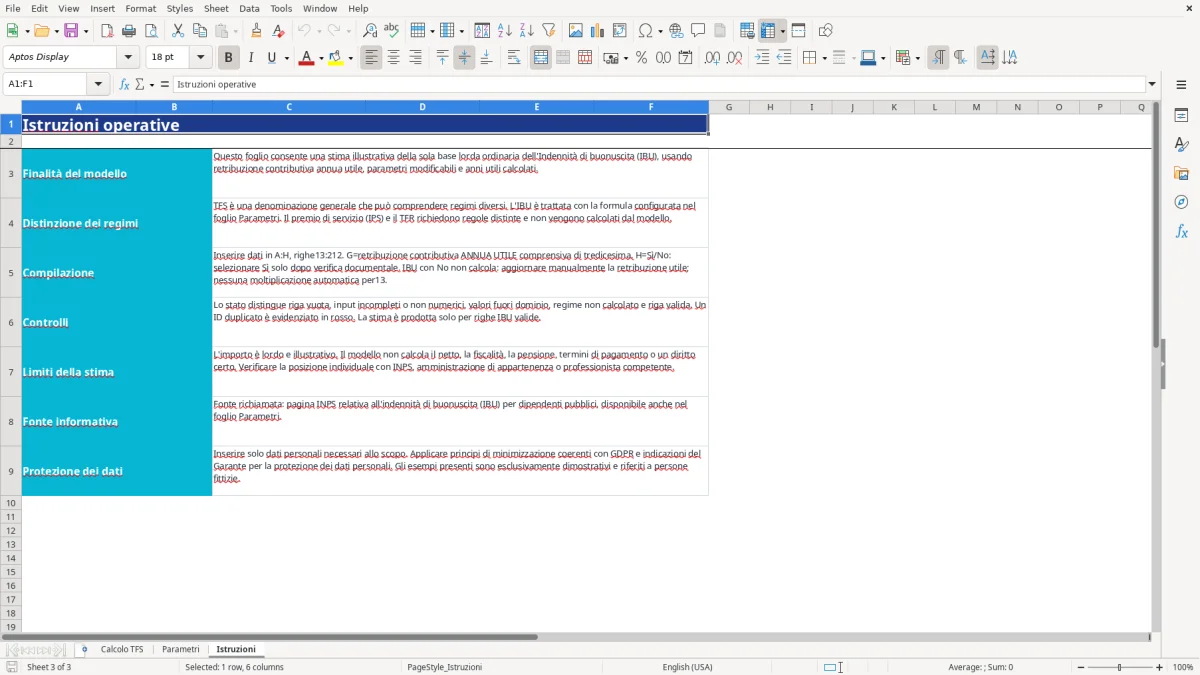Expand the Name Box dropdown
Viewport: 1200px width, 675px height.
point(99,84)
